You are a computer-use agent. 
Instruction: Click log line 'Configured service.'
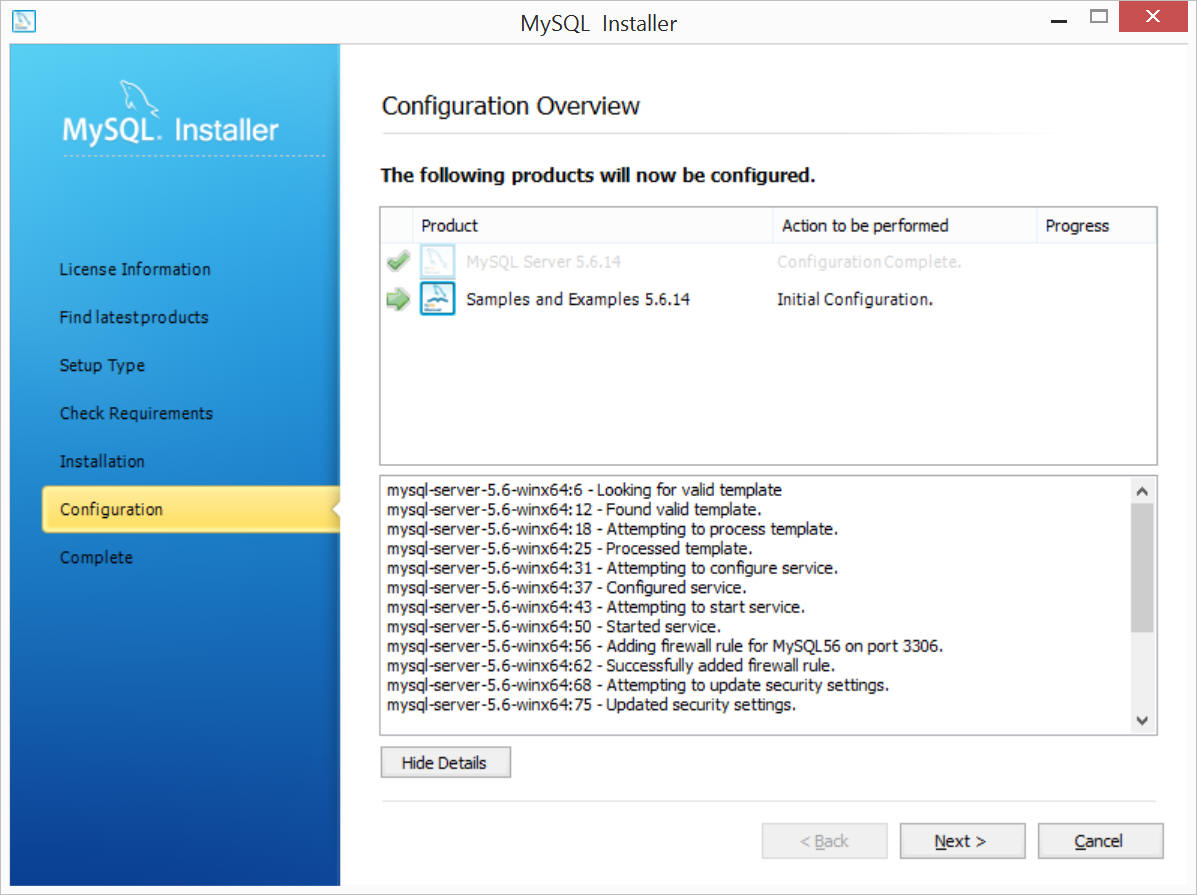[566, 587]
